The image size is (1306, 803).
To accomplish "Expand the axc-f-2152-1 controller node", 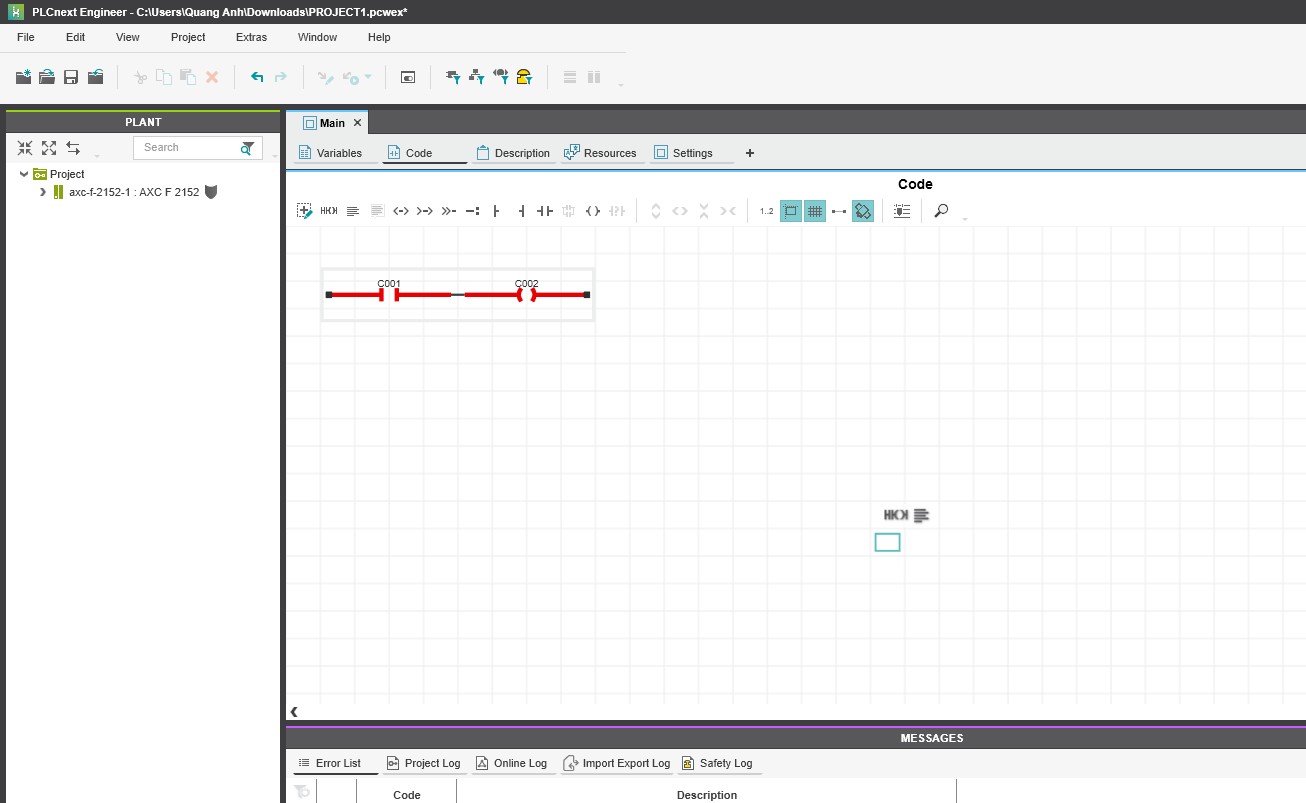I will [43, 192].
